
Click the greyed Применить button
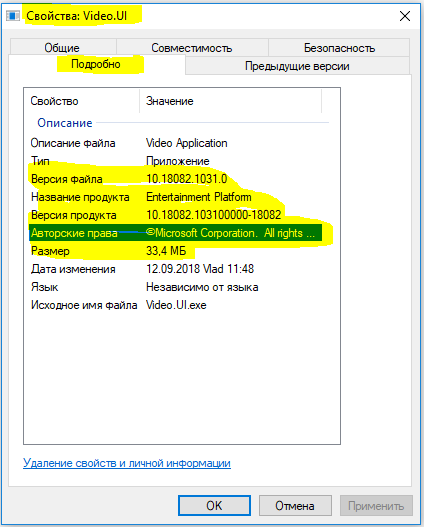coord(376,505)
